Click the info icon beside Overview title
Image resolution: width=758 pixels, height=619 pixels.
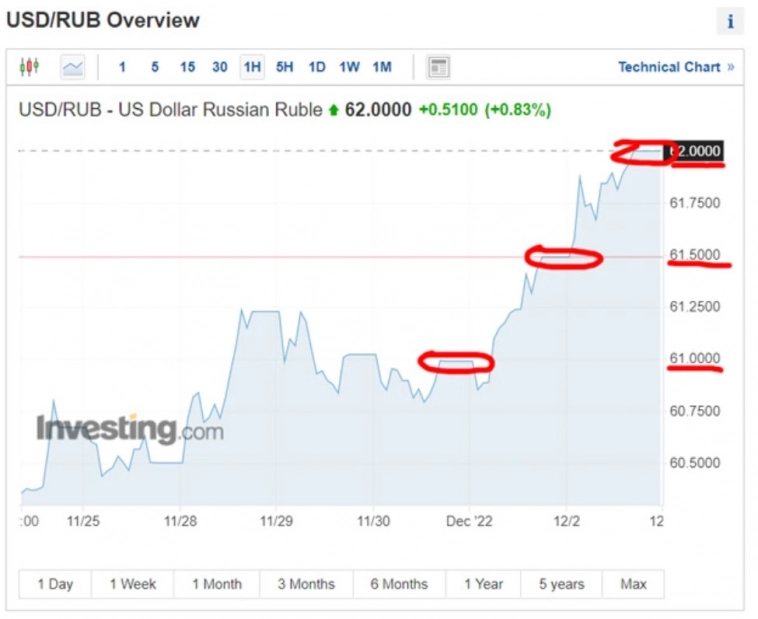pos(730,21)
